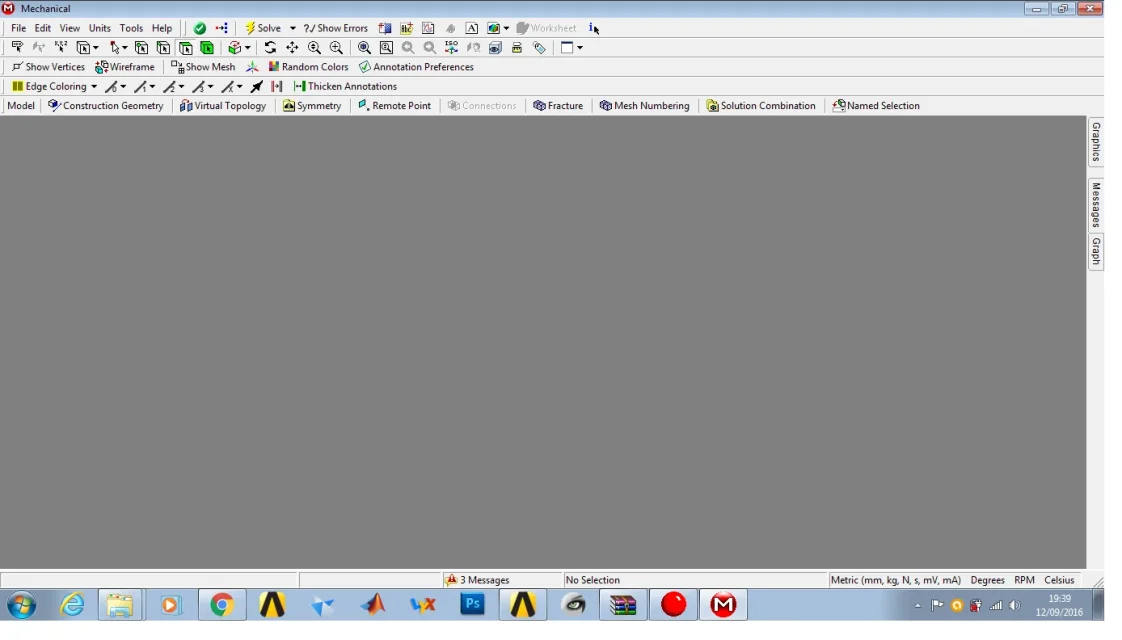This screenshot has height=640, width=1122.
Task: Open the Viewports layout dropdown
Action: (x=580, y=48)
